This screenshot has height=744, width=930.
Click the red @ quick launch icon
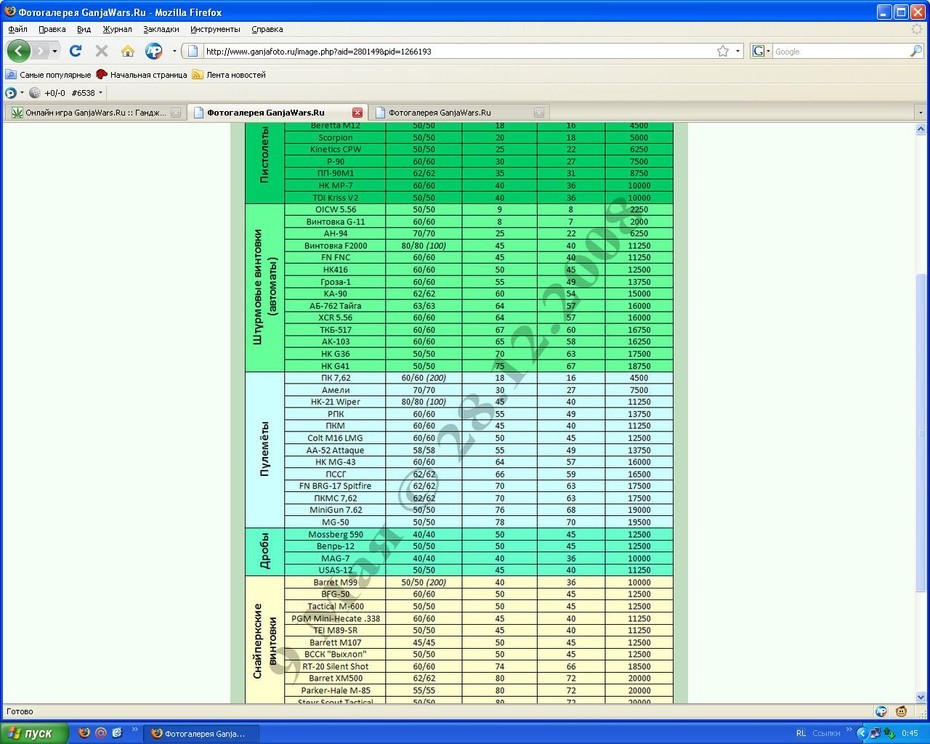coord(101,733)
